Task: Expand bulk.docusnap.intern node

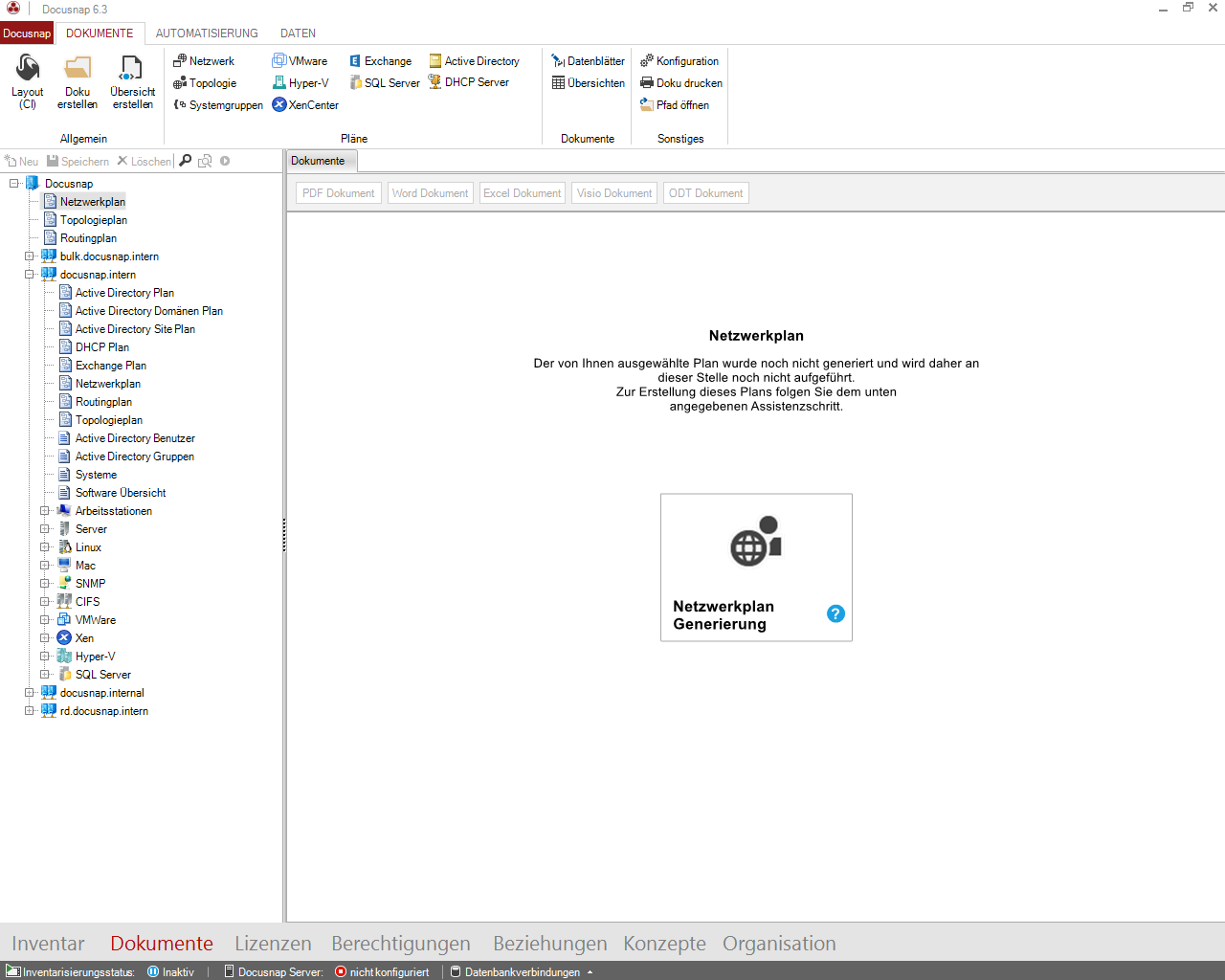Action: pos(30,256)
